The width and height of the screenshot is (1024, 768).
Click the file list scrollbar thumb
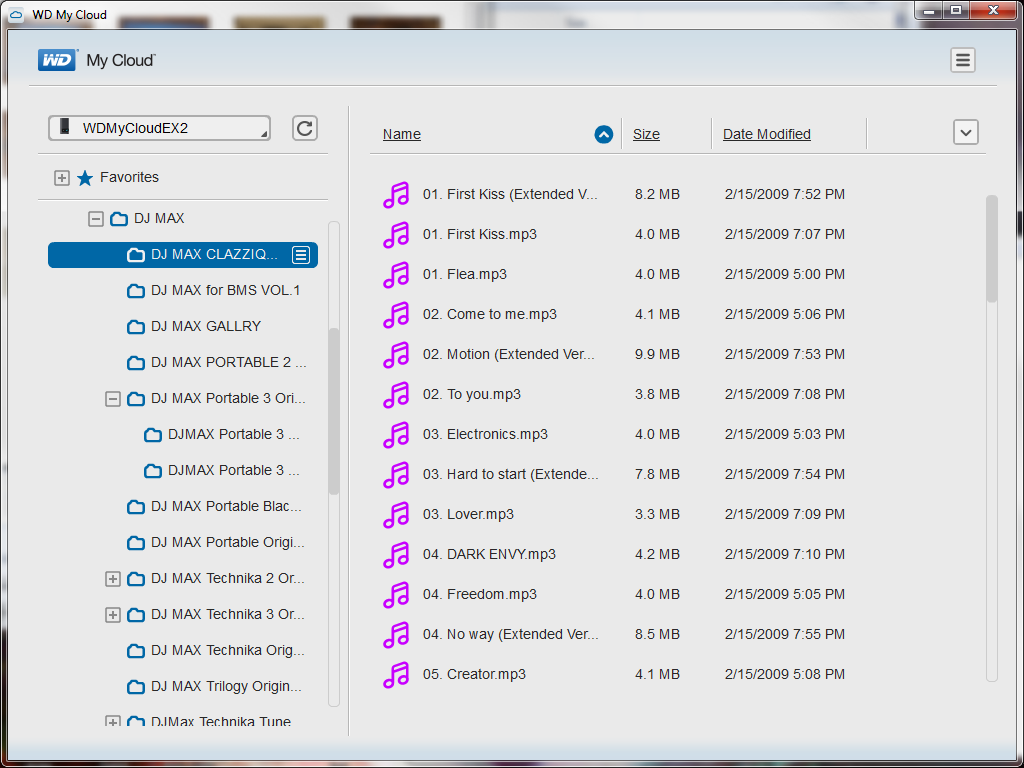pyautogui.click(x=991, y=248)
